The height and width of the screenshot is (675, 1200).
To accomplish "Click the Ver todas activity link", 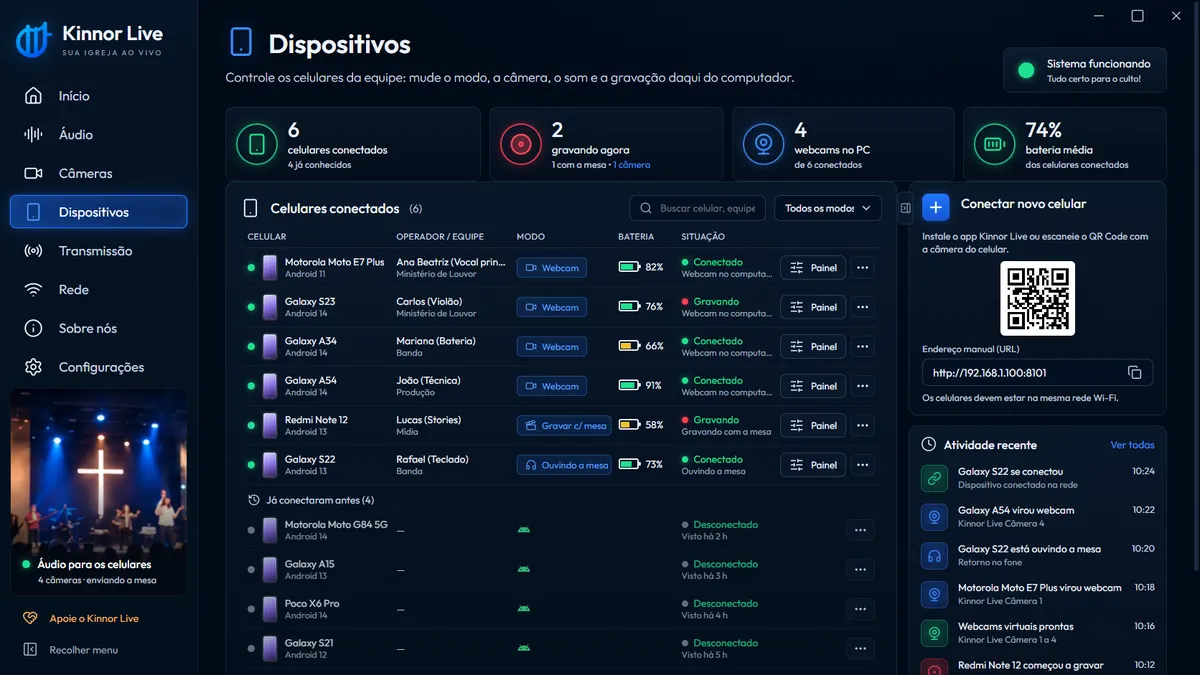I will click(x=1133, y=445).
